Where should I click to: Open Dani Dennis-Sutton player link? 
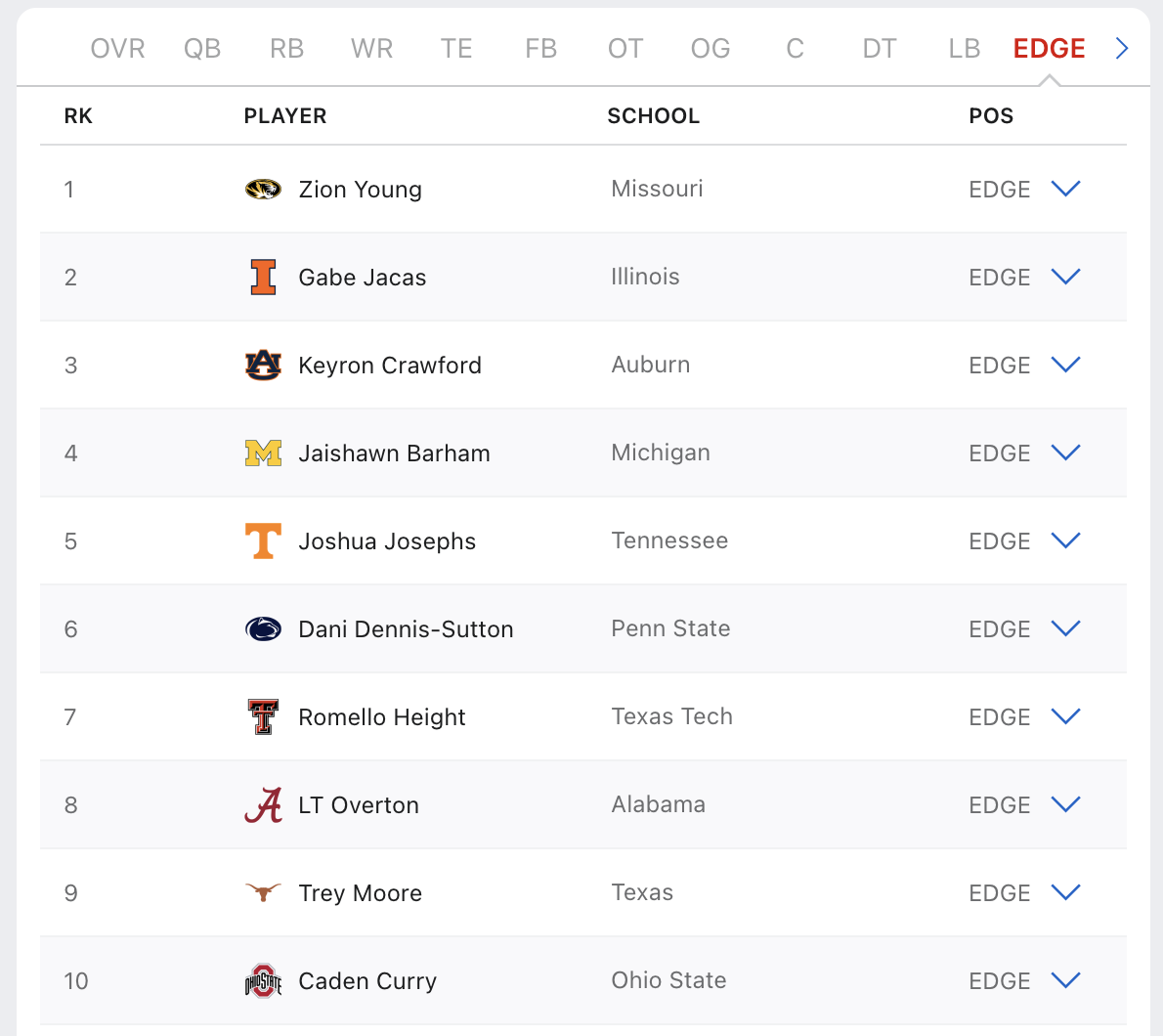pyautogui.click(x=406, y=629)
